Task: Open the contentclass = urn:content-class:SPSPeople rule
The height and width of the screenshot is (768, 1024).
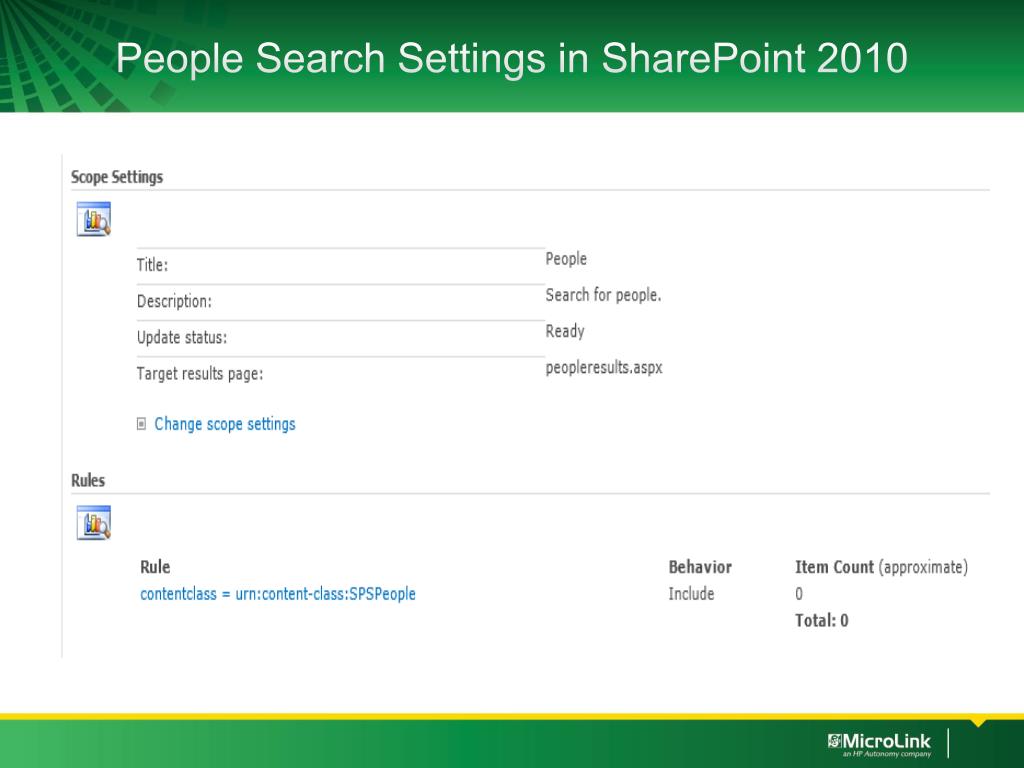Action: [278, 594]
